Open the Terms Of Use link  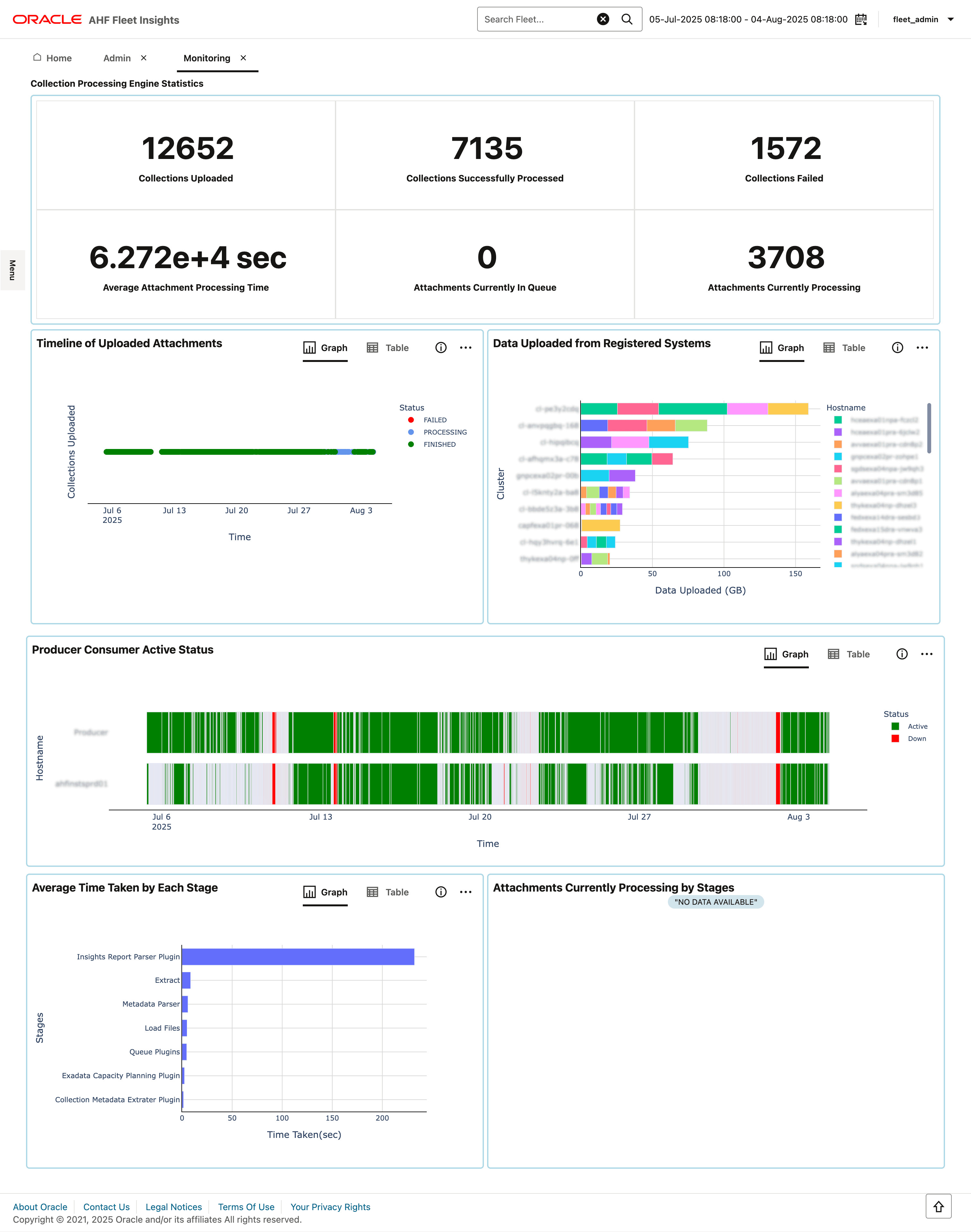[x=246, y=1207]
